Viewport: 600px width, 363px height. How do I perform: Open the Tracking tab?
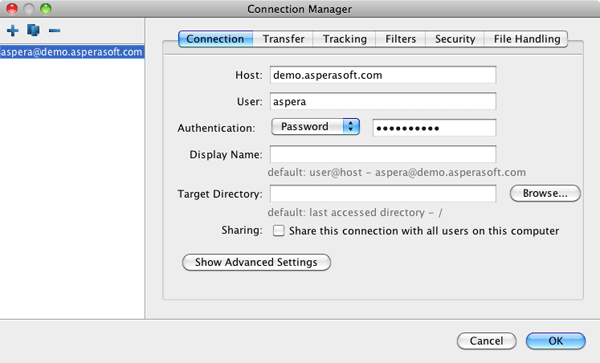point(344,39)
